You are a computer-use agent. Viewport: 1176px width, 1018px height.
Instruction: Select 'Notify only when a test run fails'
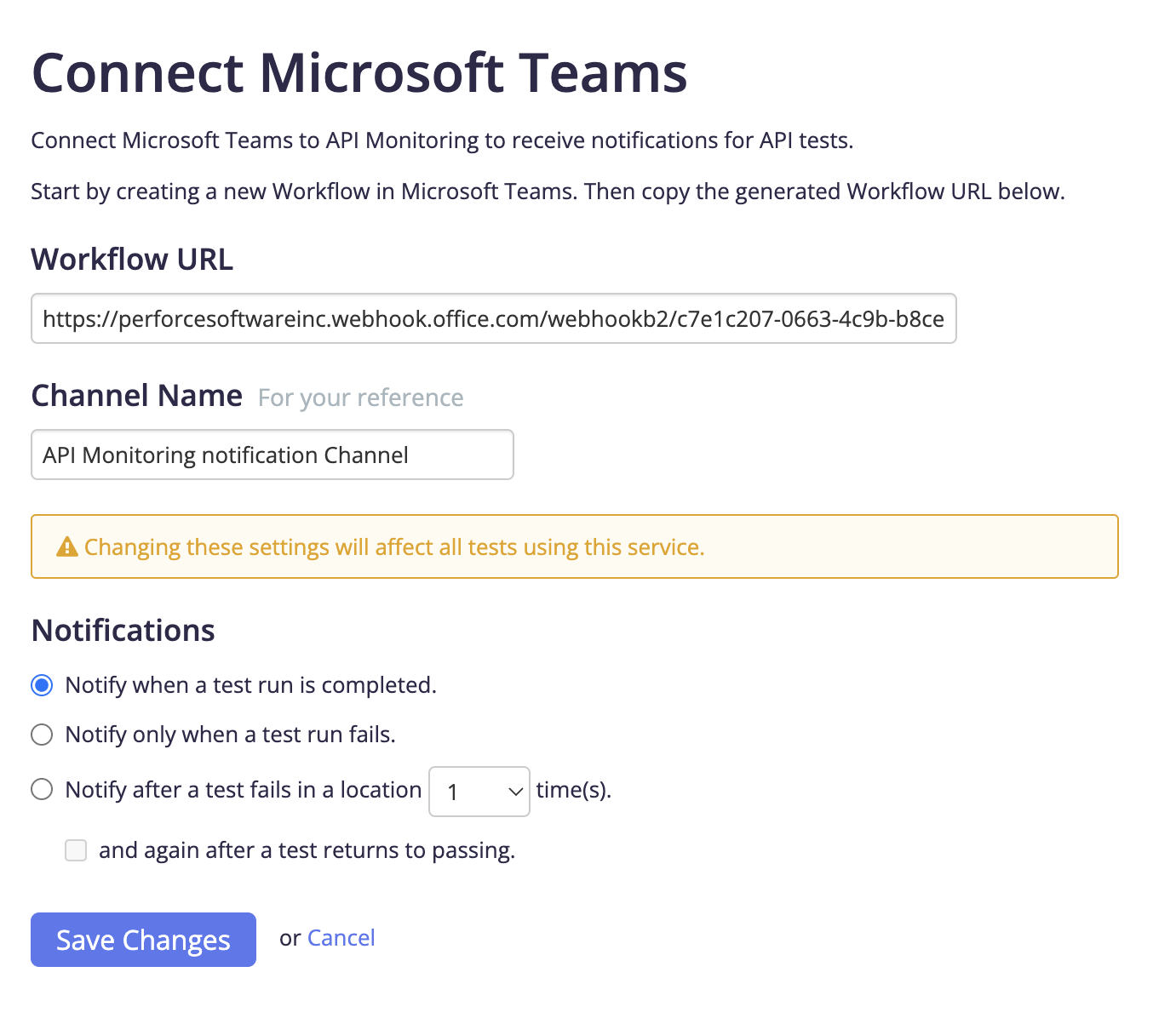pyautogui.click(x=42, y=735)
